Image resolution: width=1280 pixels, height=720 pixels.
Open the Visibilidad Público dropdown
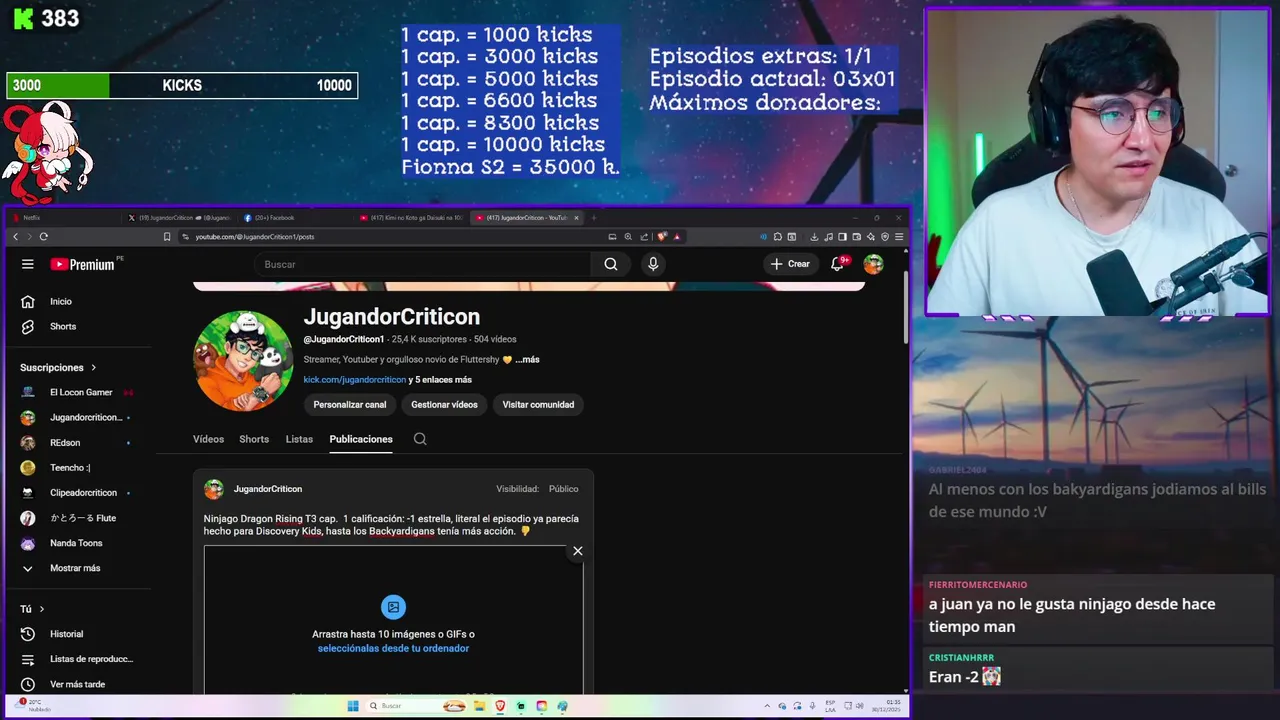click(x=563, y=489)
